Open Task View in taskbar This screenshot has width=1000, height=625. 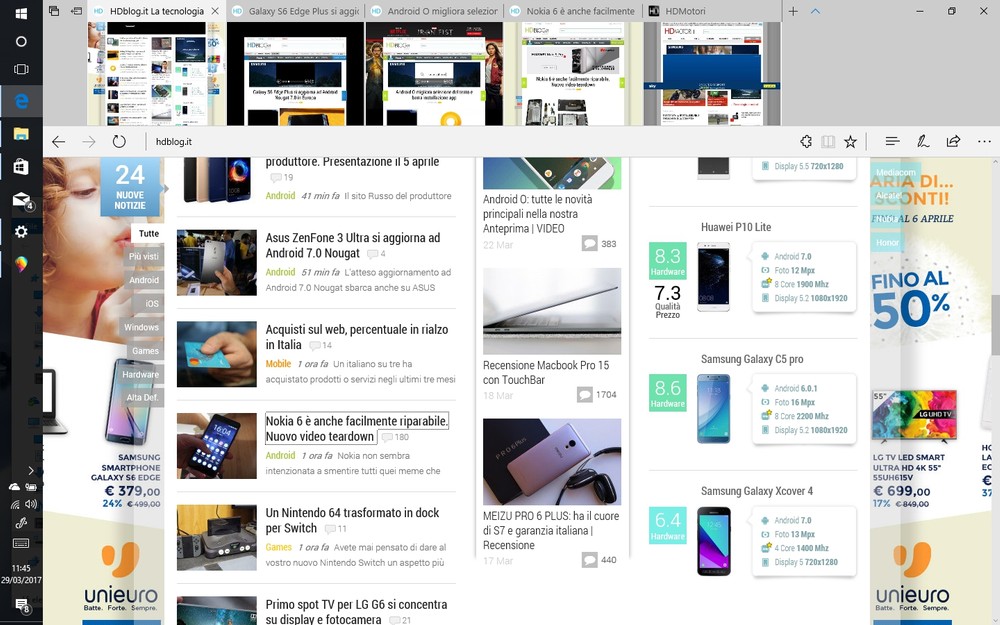21,69
